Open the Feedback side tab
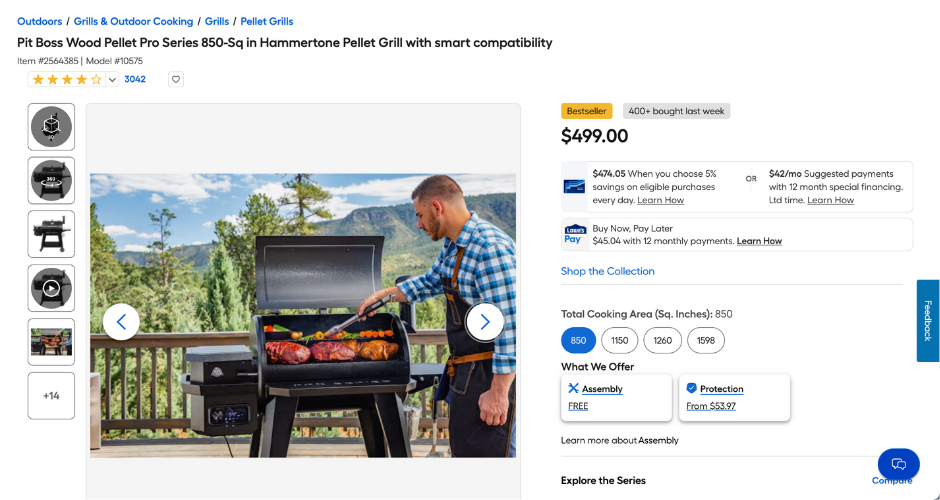940x500 pixels. point(928,320)
